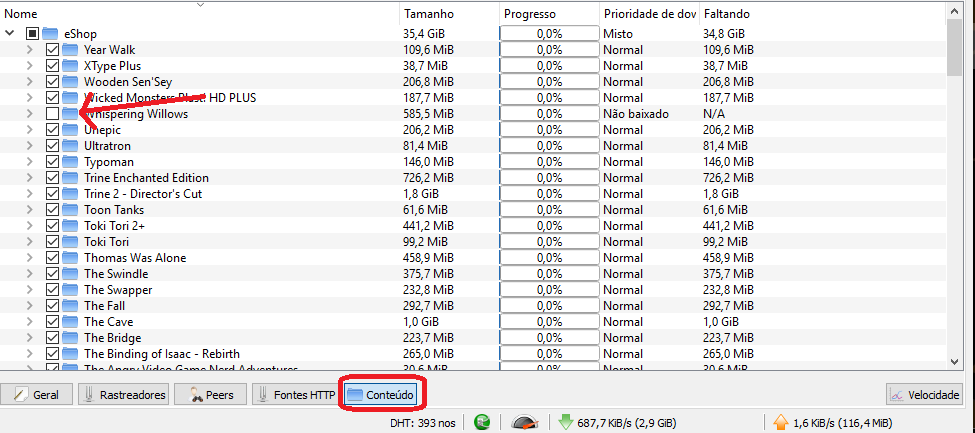Click the The Swindle folder icon
Image resolution: width=975 pixels, height=433 pixels.
coord(70,274)
